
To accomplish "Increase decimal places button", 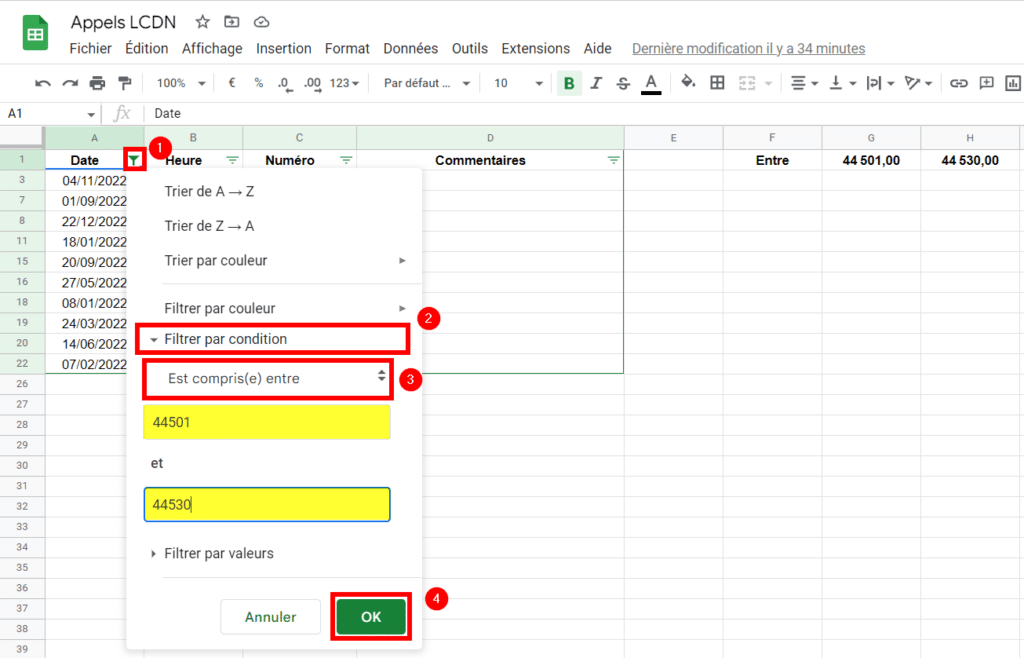I will point(313,84).
